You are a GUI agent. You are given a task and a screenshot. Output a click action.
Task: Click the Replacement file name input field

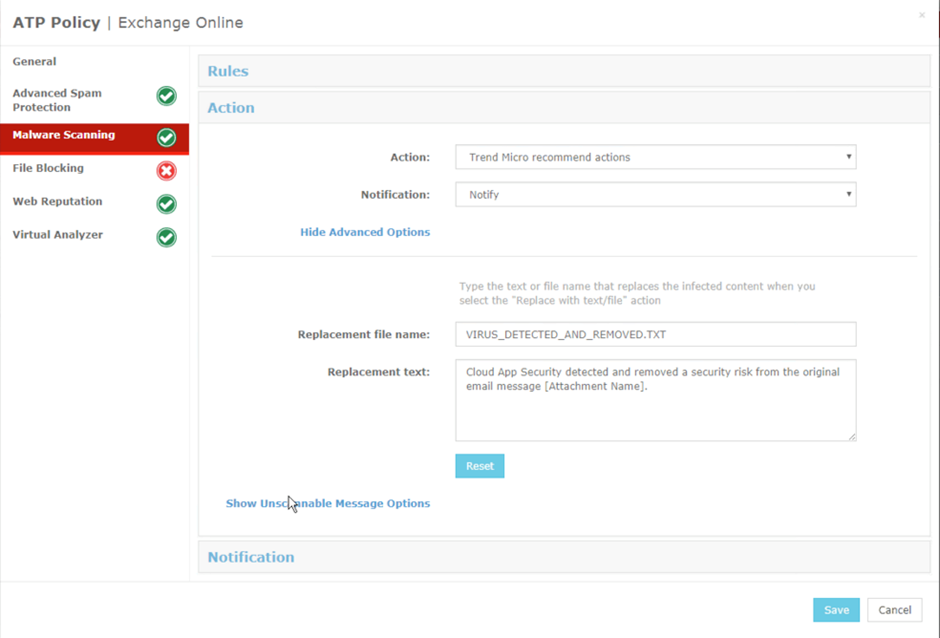(655, 334)
